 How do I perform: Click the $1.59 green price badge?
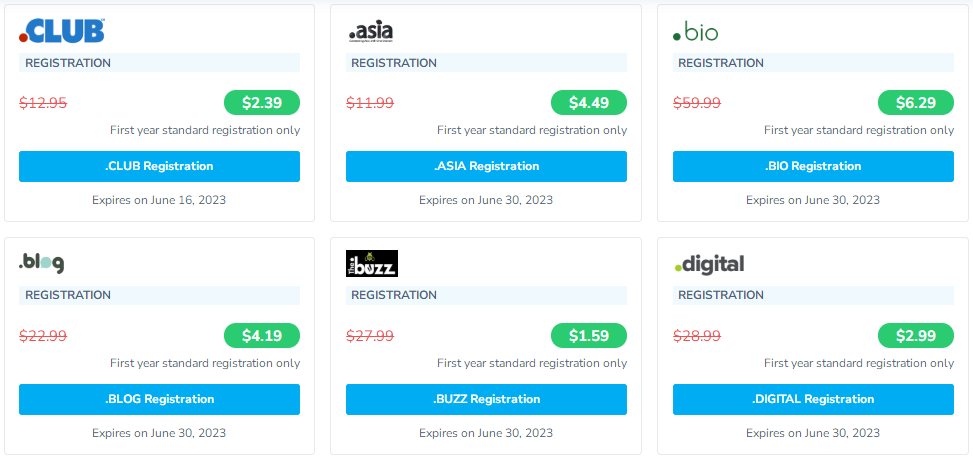[x=589, y=335]
